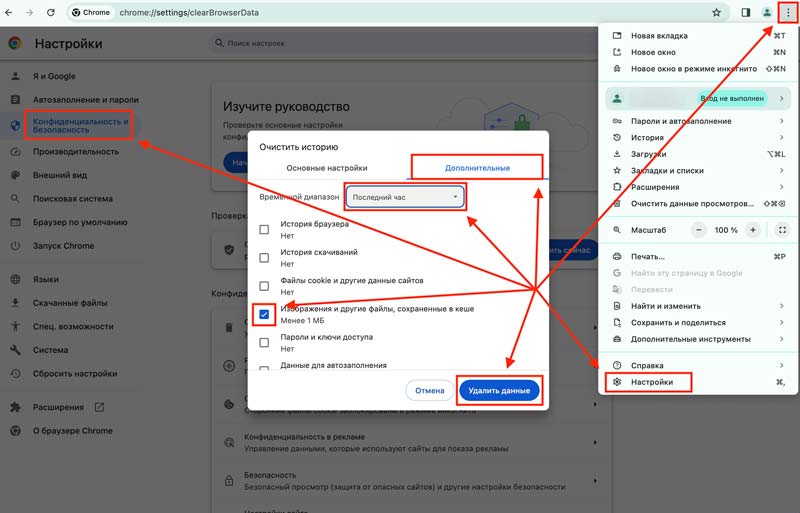Screen dimensions: 800x513
Task: Click the Расширения puzzle piece icon
Action: coord(15,407)
